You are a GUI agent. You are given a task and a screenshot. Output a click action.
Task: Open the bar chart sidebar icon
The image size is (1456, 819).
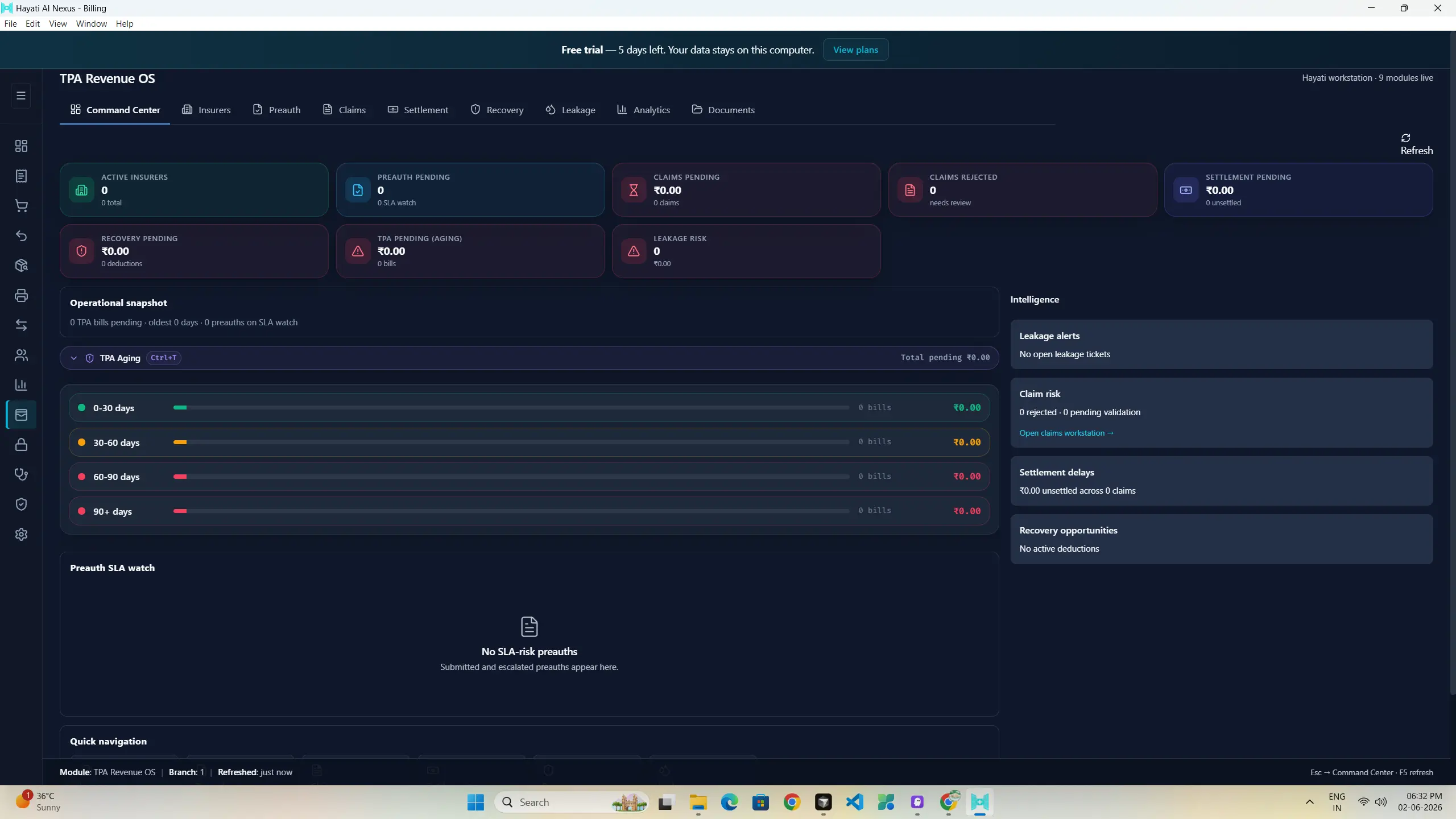click(x=21, y=385)
